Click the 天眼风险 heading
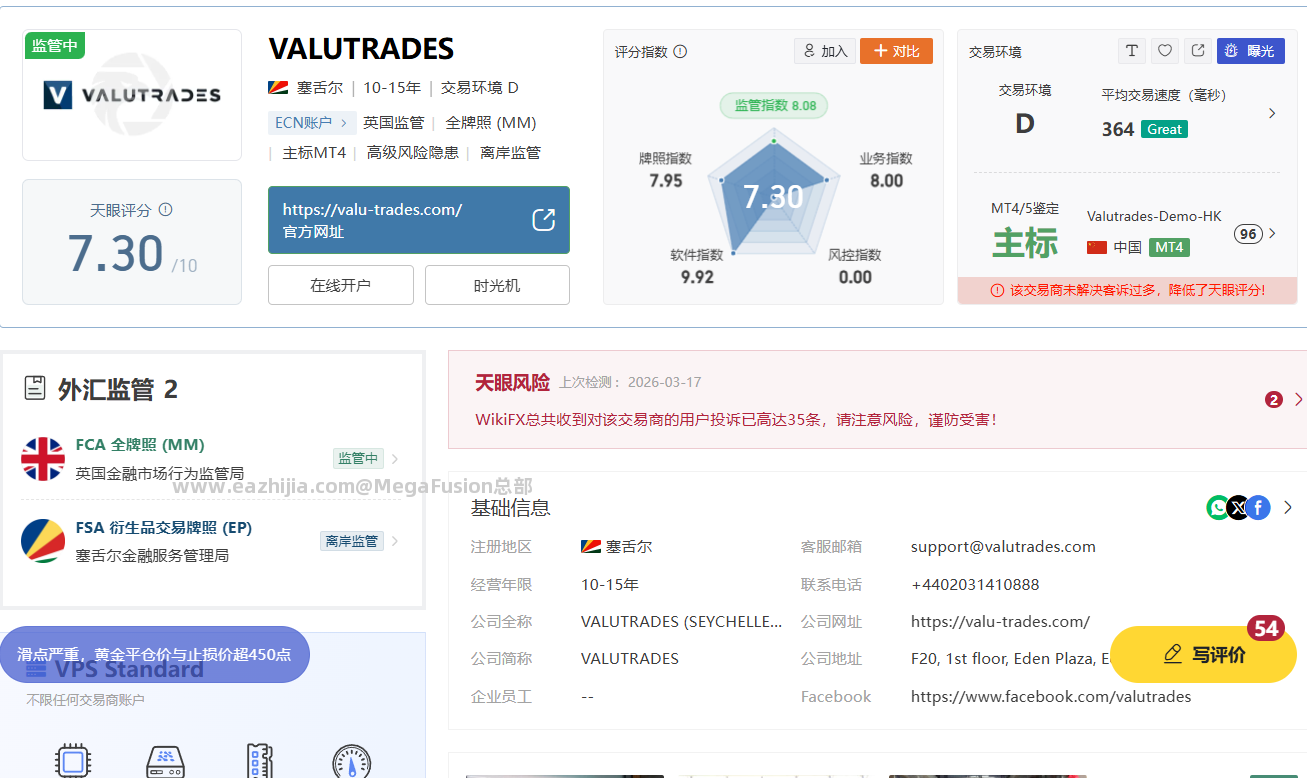 tap(512, 383)
